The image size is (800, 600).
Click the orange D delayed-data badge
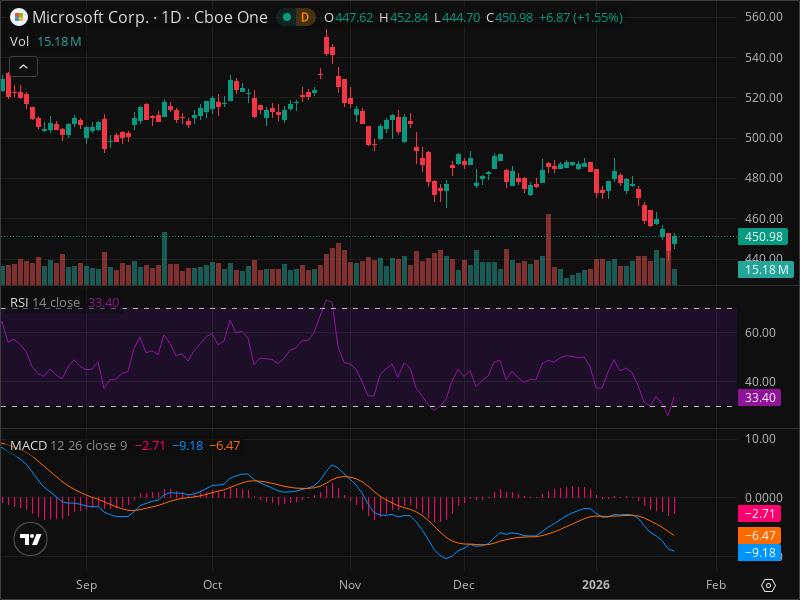[x=305, y=17]
